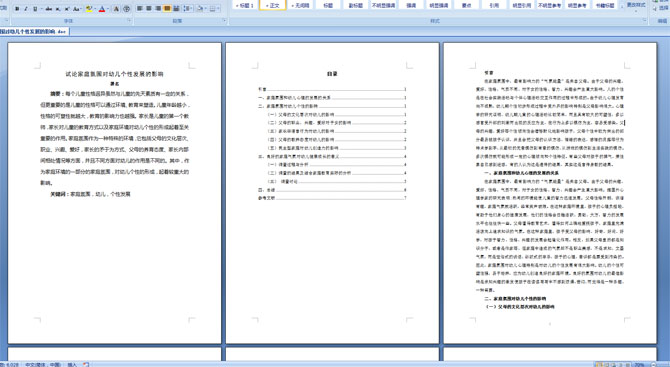Open the line spacing dropdown
The height and width of the screenshot is (367, 670).
188,9
